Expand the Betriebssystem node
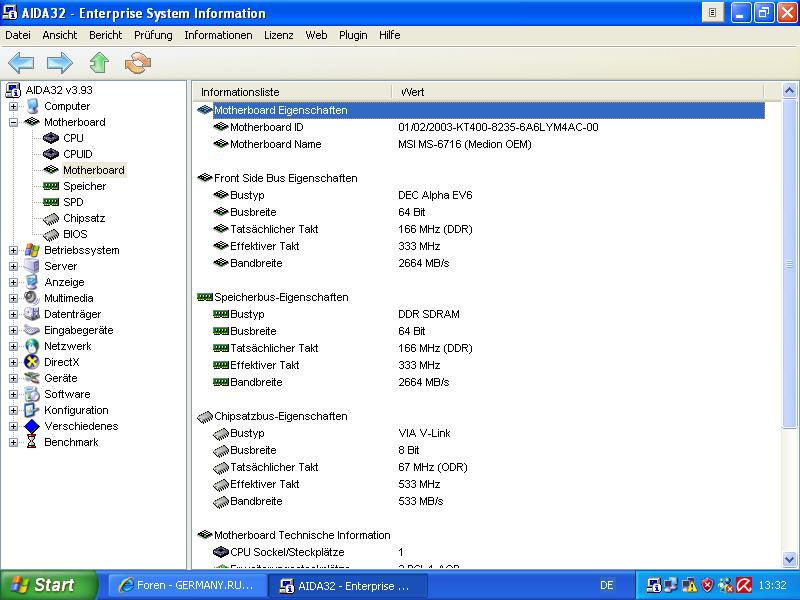Image resolution: width=800 pixels, height=600 pixels. pos(14,250)
